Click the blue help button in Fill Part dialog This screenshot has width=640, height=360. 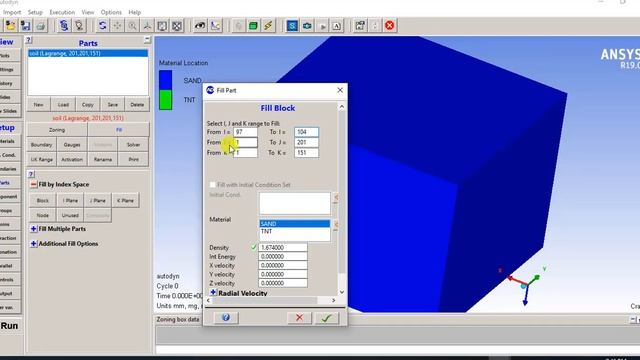[x=226, y=318]
